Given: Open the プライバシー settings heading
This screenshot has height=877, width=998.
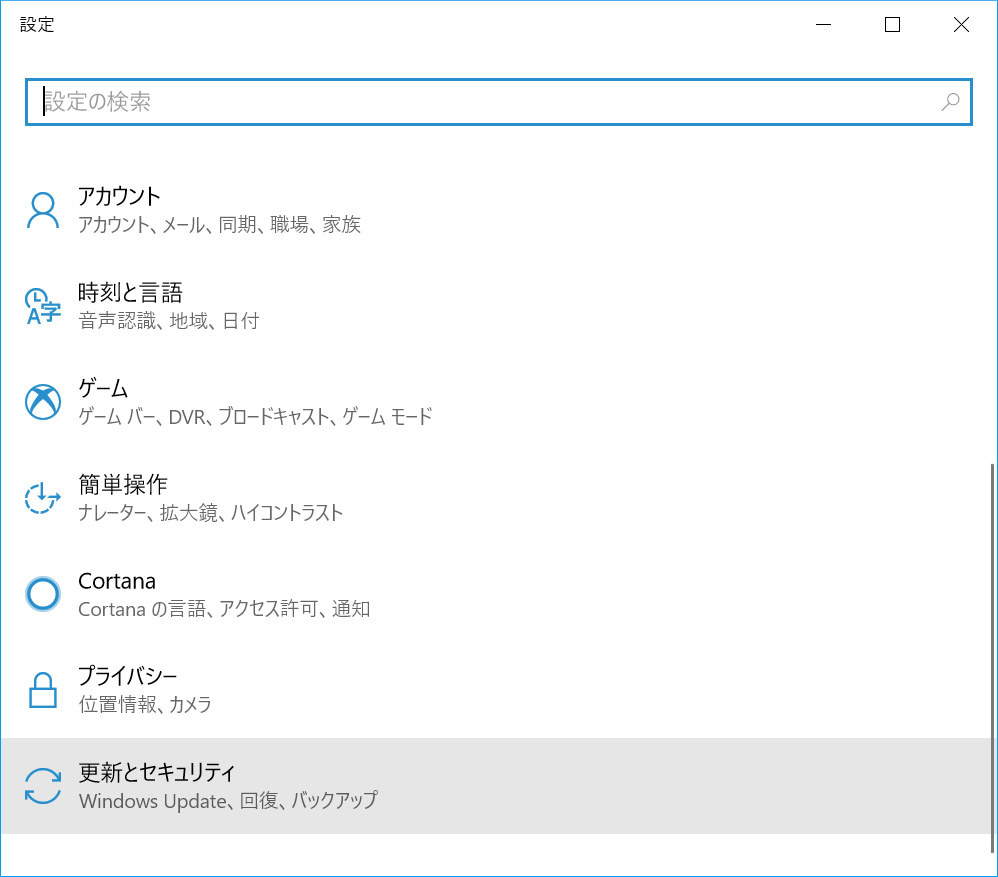Looking at the screenshot, I should (x=127, y=676).
